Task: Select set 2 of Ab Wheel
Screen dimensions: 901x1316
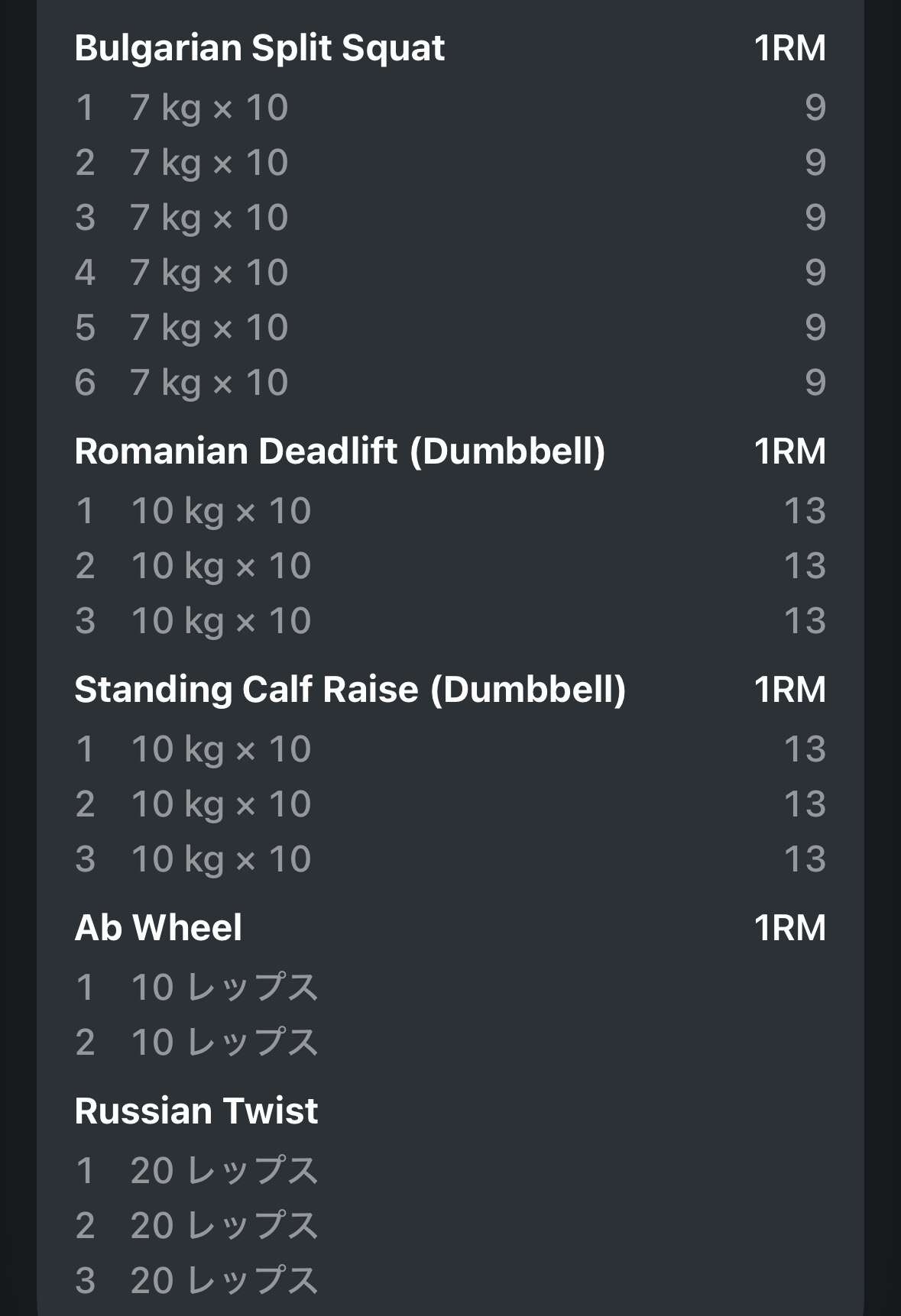Action: coord(224,1043)
